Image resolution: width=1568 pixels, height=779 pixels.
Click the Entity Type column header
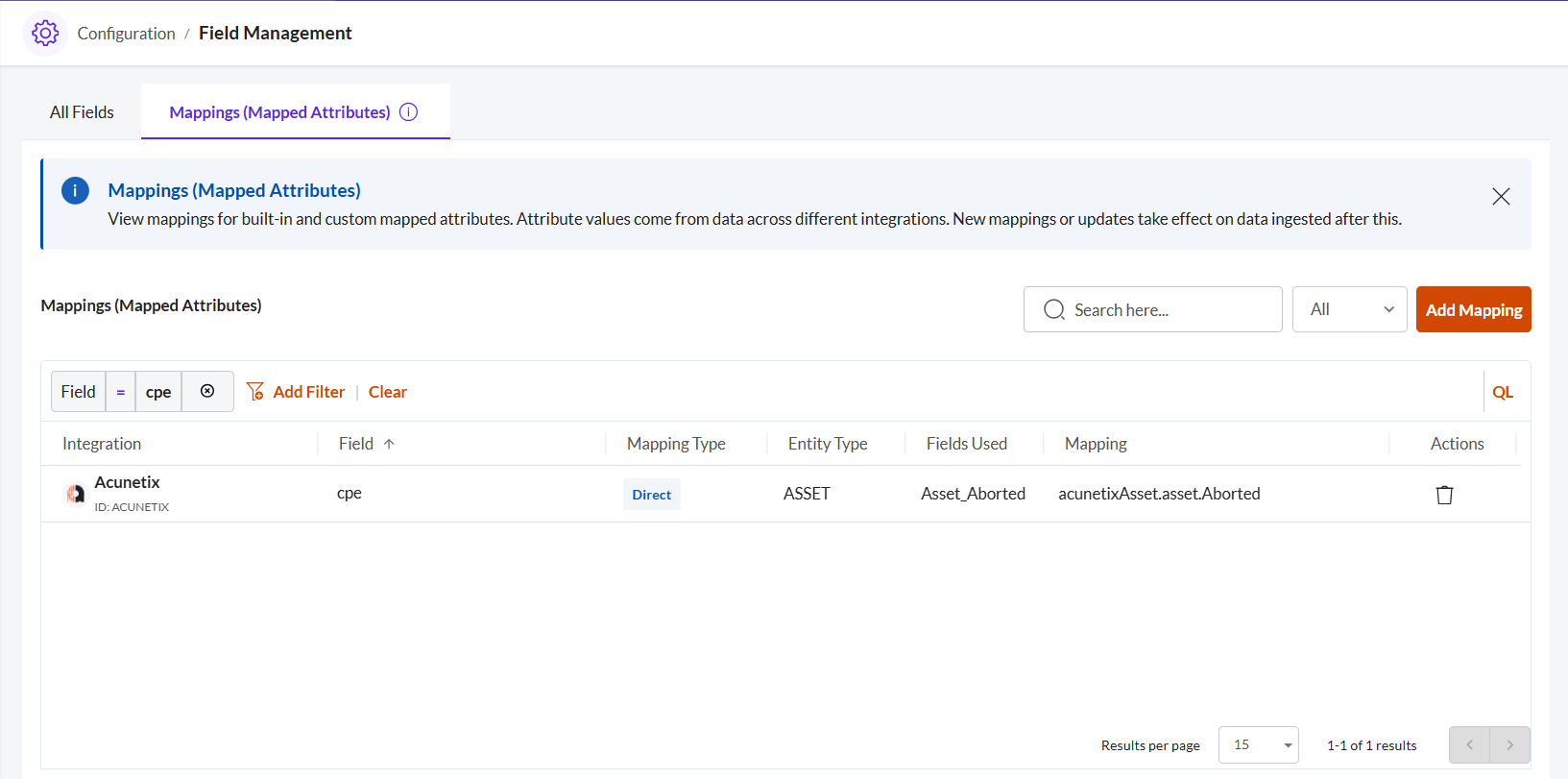[828, 444]
